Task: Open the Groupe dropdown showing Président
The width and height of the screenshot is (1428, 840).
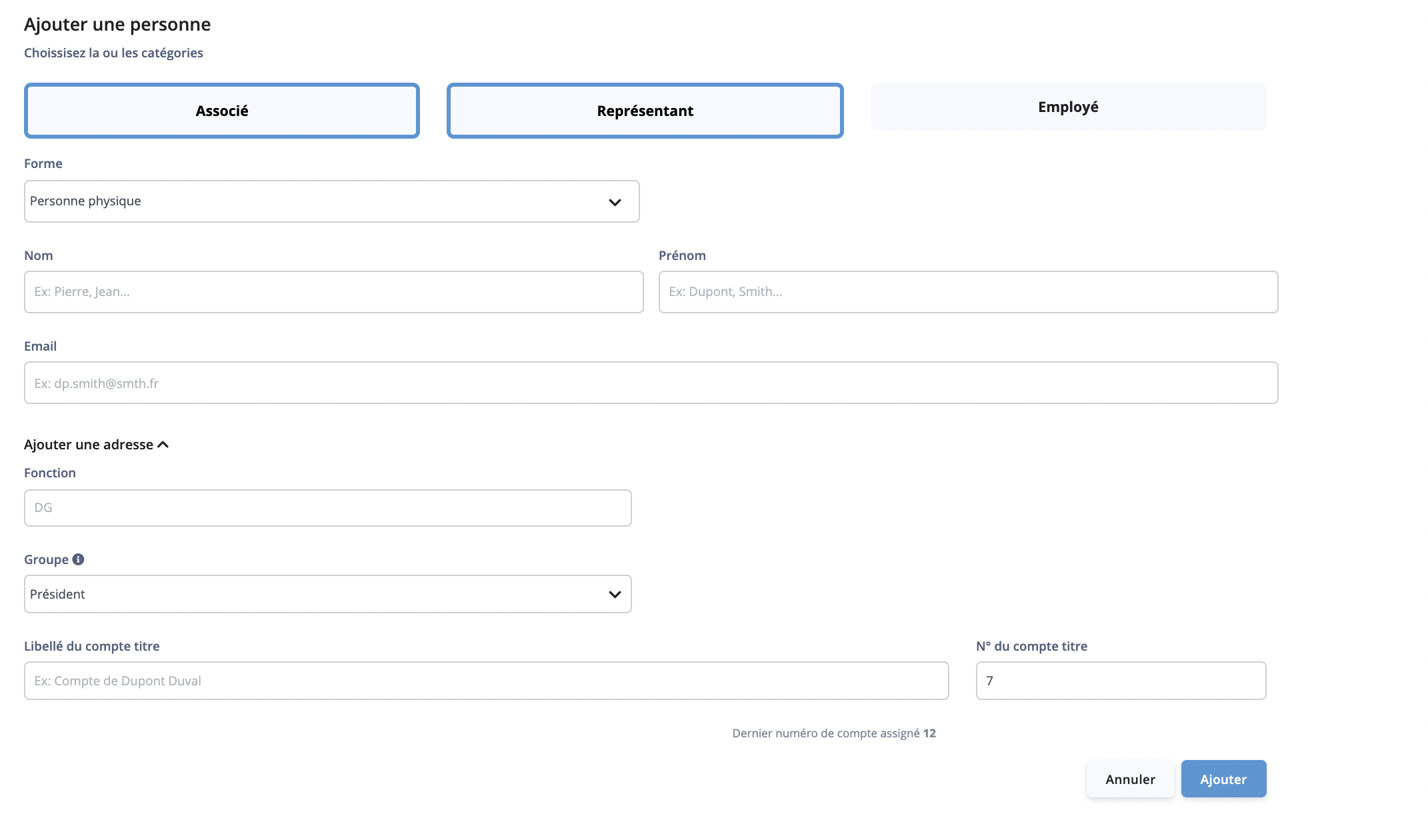Action: (327, 593)
